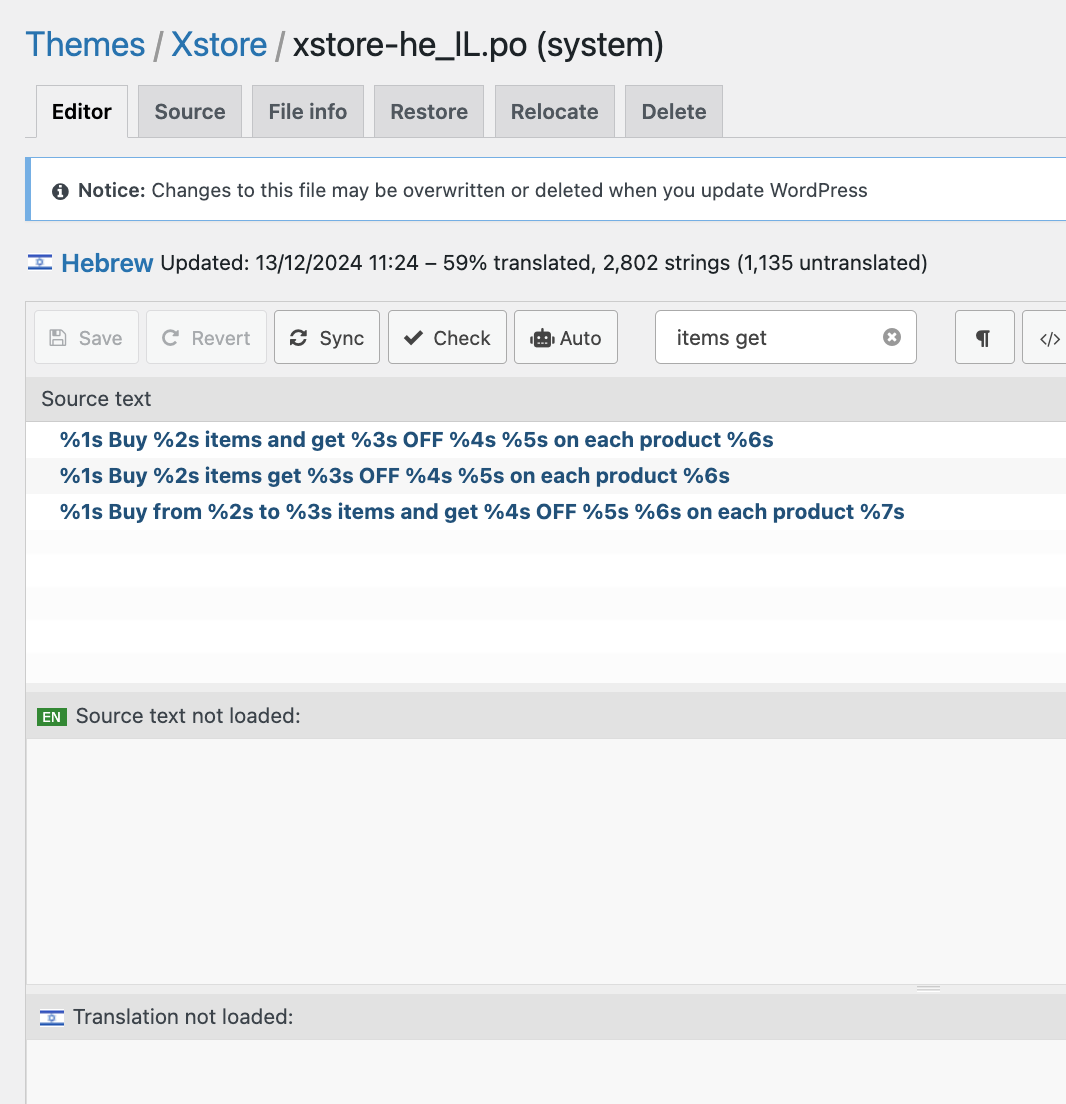Switch to the Editor tab
This screenshot has height=1104, width=1066.
[x=82, y=112]
